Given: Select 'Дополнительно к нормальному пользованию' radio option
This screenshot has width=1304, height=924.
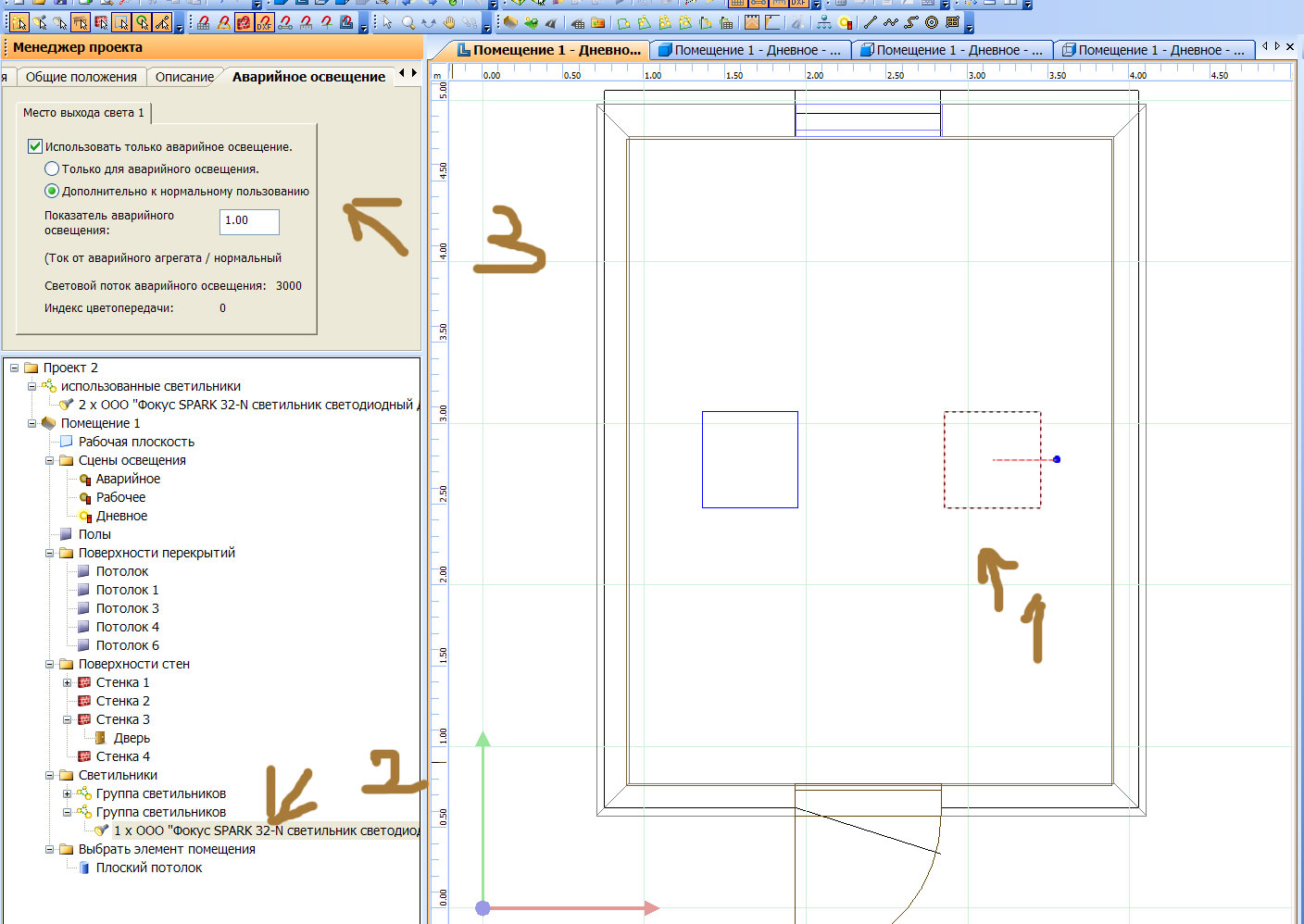Looking at the screenshot, I should pyautogui.click(x=52, y=191).
